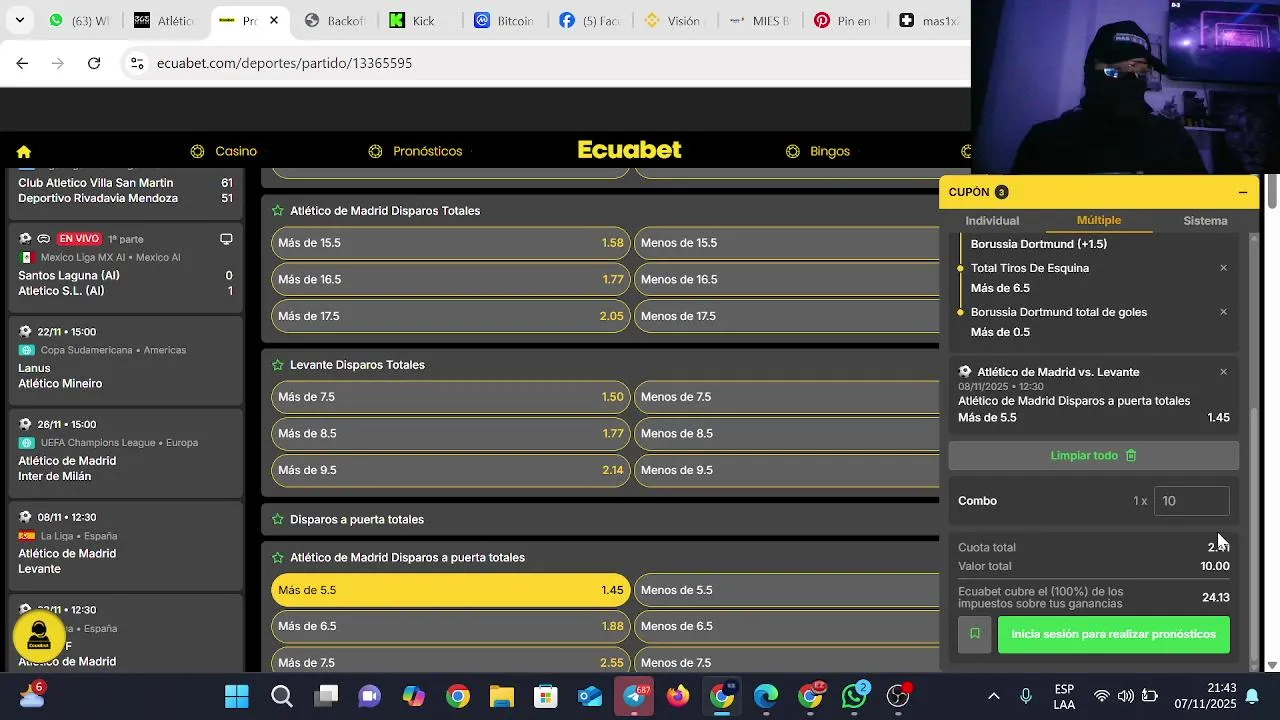Open the Ecuabet home icon
This screenshot has height=720, width=1280.
(24, 152)
